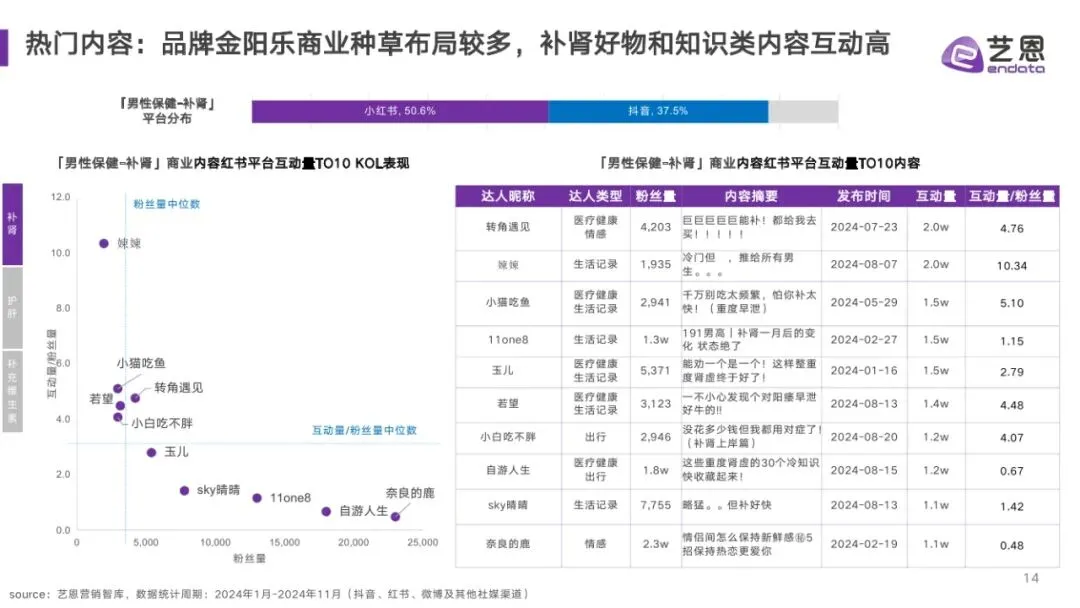
Task: Click the 玉儿 dot in scatter chart
Action: tap(151, 452)
